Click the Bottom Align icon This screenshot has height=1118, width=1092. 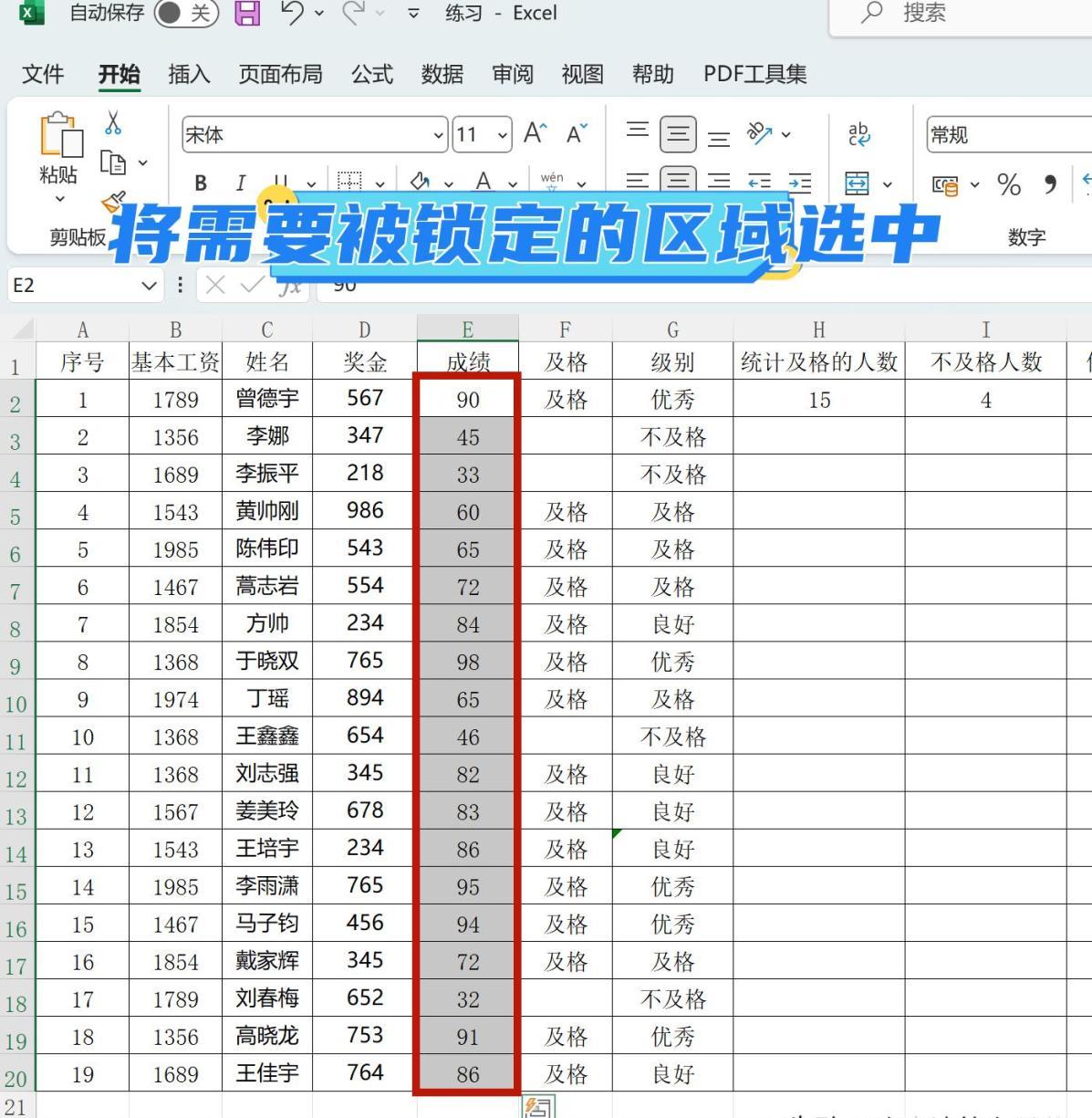coord(719,139)
